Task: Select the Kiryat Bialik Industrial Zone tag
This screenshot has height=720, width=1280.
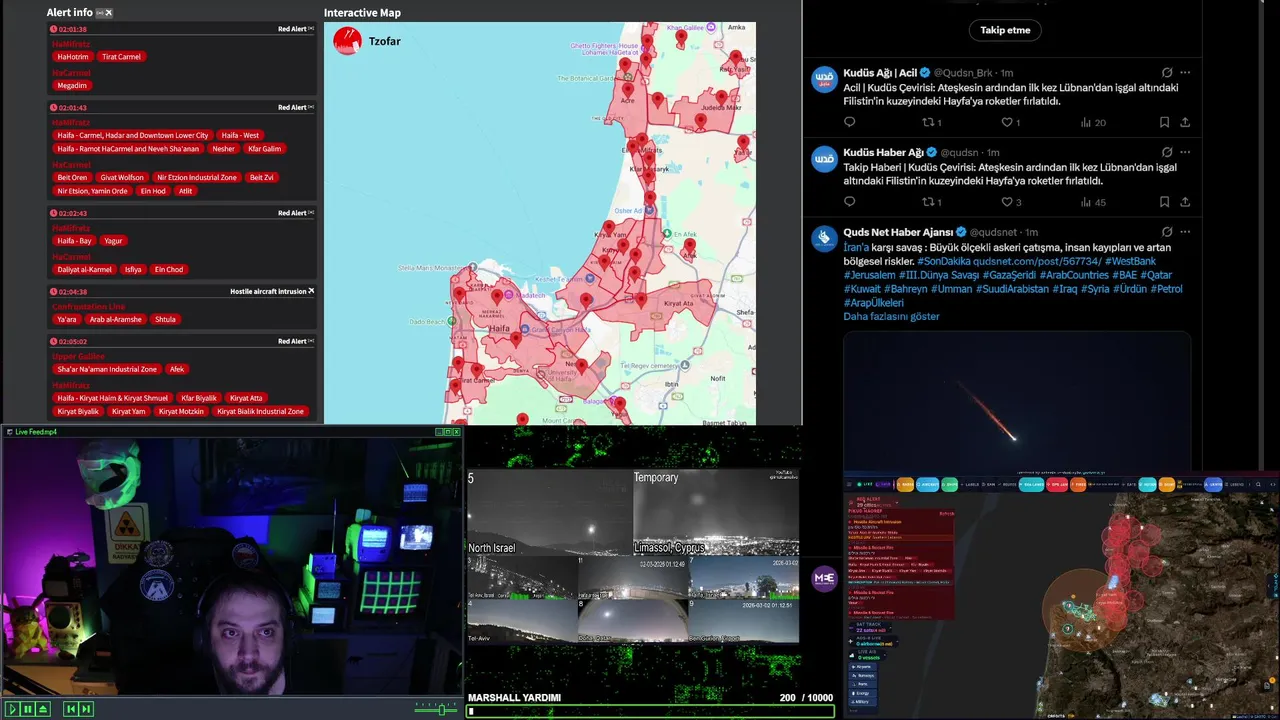Action: [260, 412]
